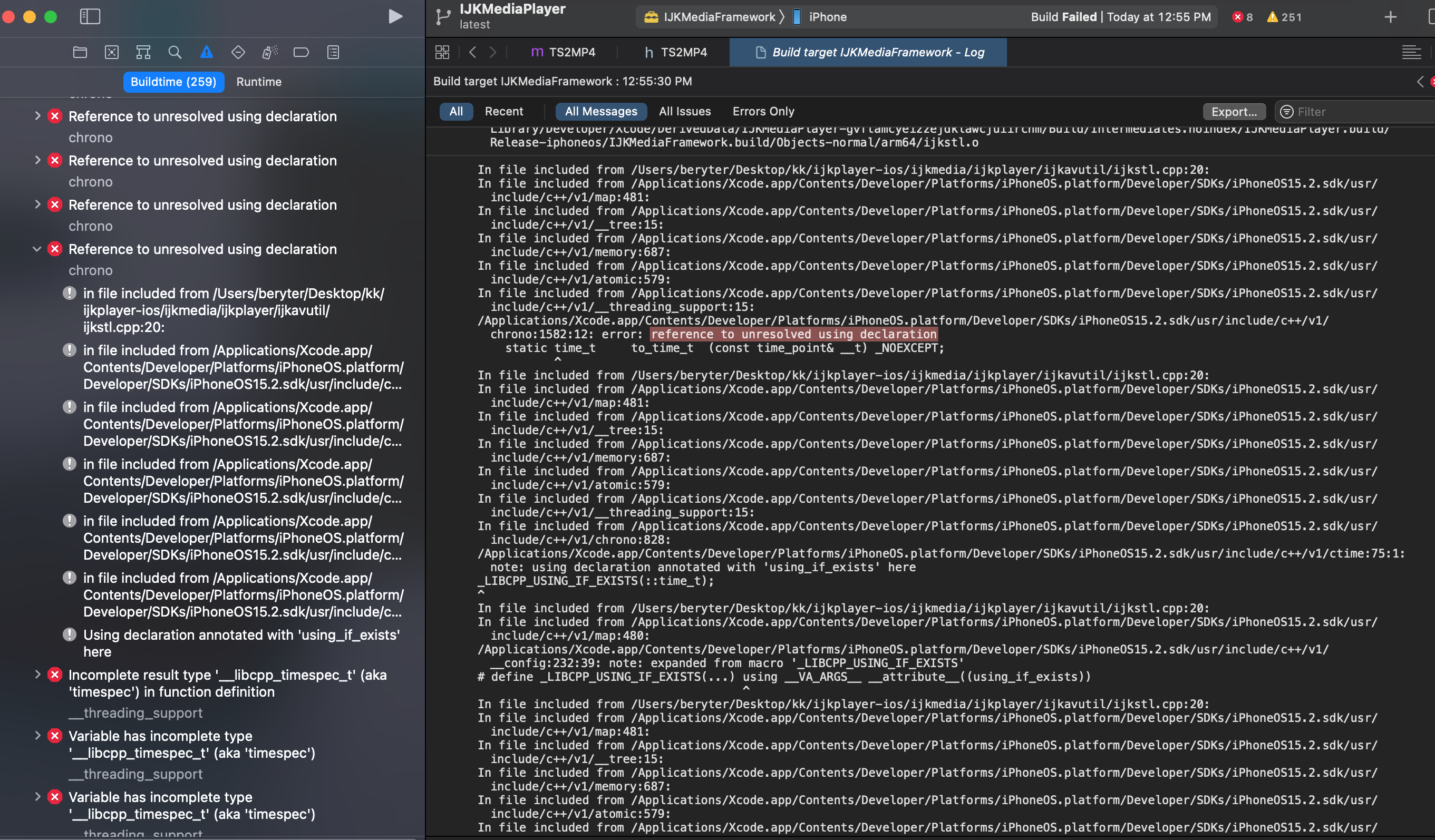The height and width of the screenshot is (840, 1435).
Task: Toggle the navigator sidebar visibility
Action: (90, 16)
